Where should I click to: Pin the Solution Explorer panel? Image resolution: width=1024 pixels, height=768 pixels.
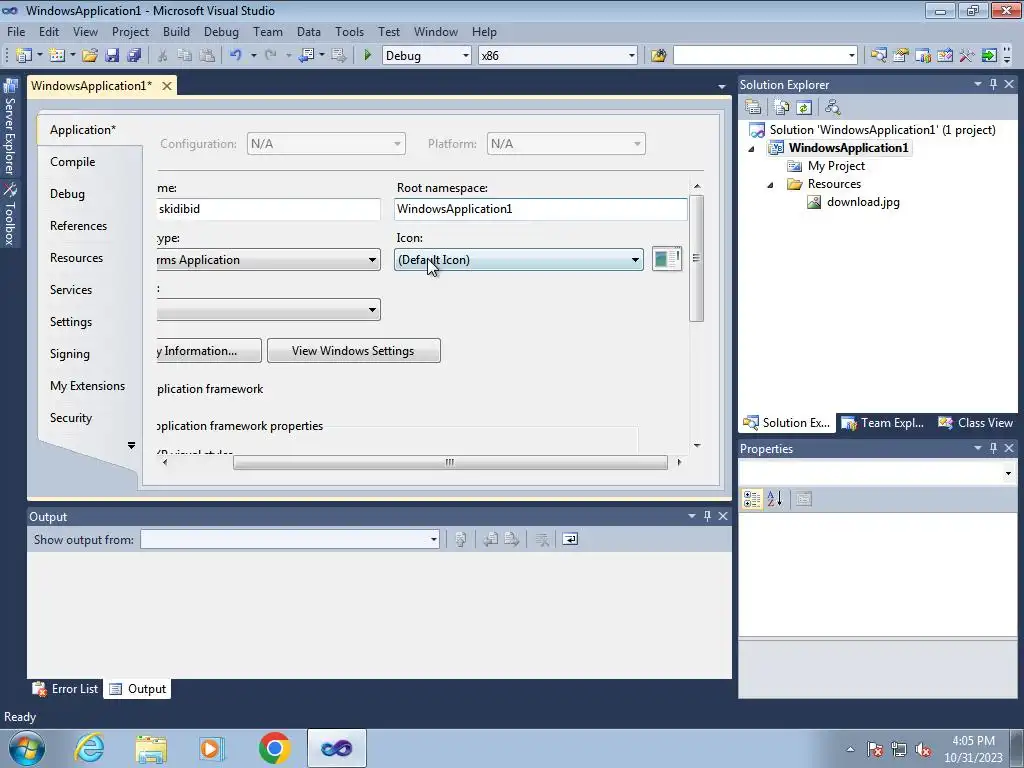[993, 84]
